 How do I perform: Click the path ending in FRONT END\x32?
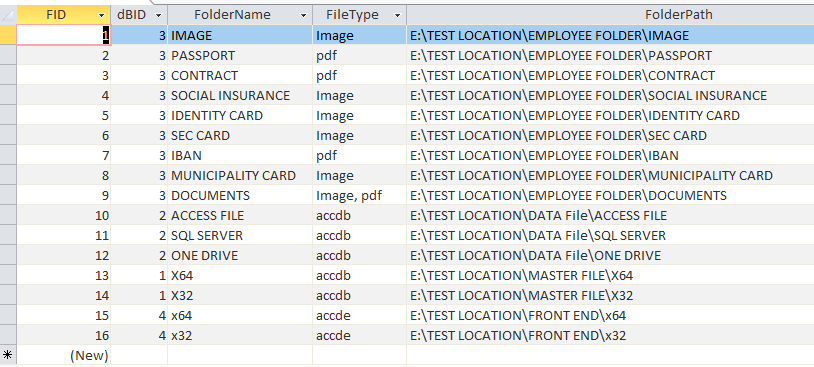[610, 335]
